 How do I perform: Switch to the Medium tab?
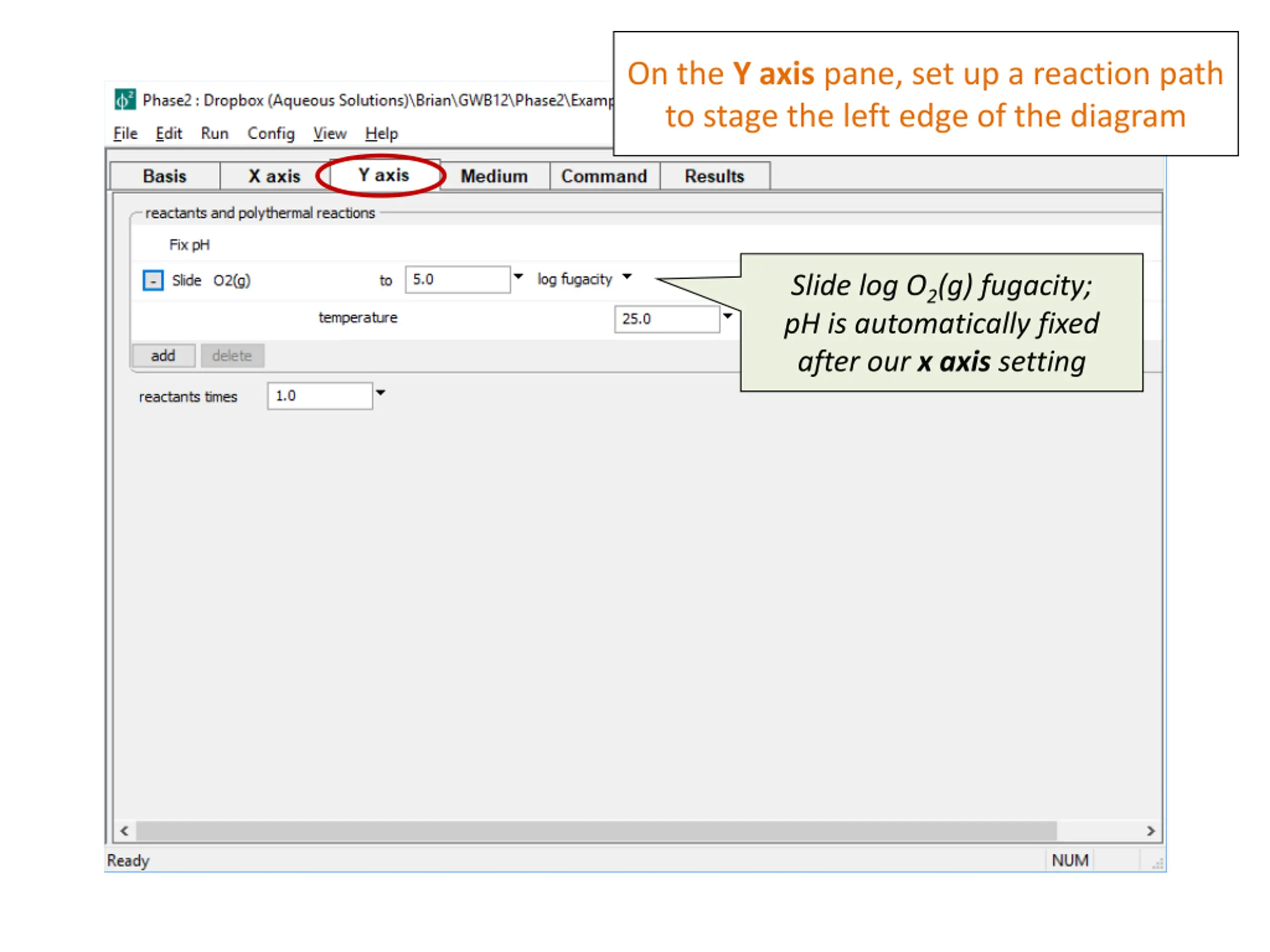coord(494,176)
